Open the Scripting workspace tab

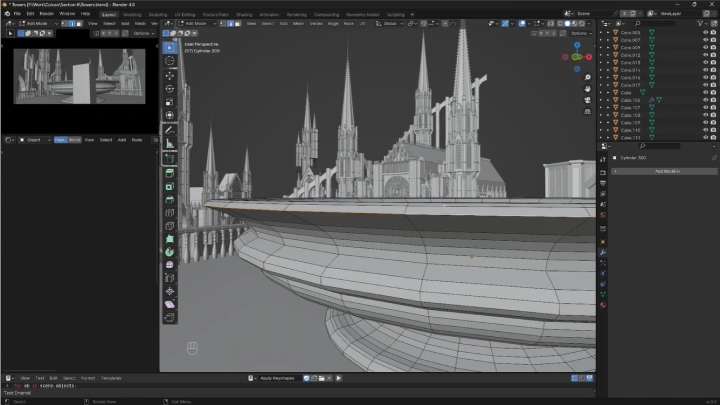(396, 15)
